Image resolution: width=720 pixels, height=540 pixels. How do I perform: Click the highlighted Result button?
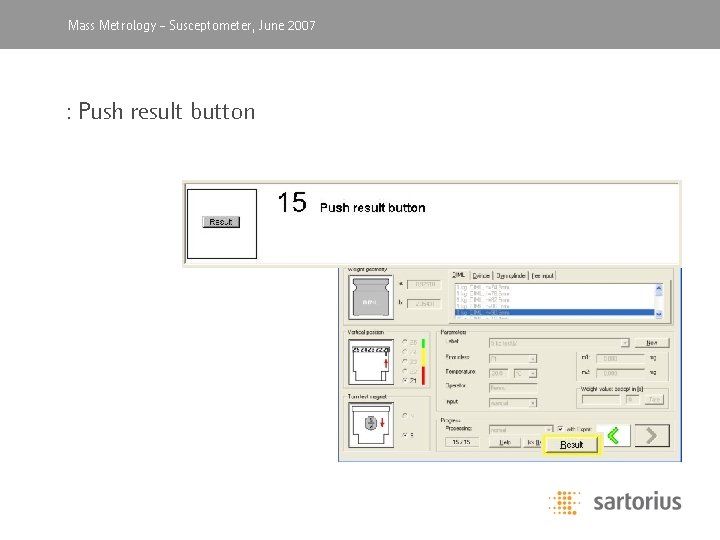point(571,444)
